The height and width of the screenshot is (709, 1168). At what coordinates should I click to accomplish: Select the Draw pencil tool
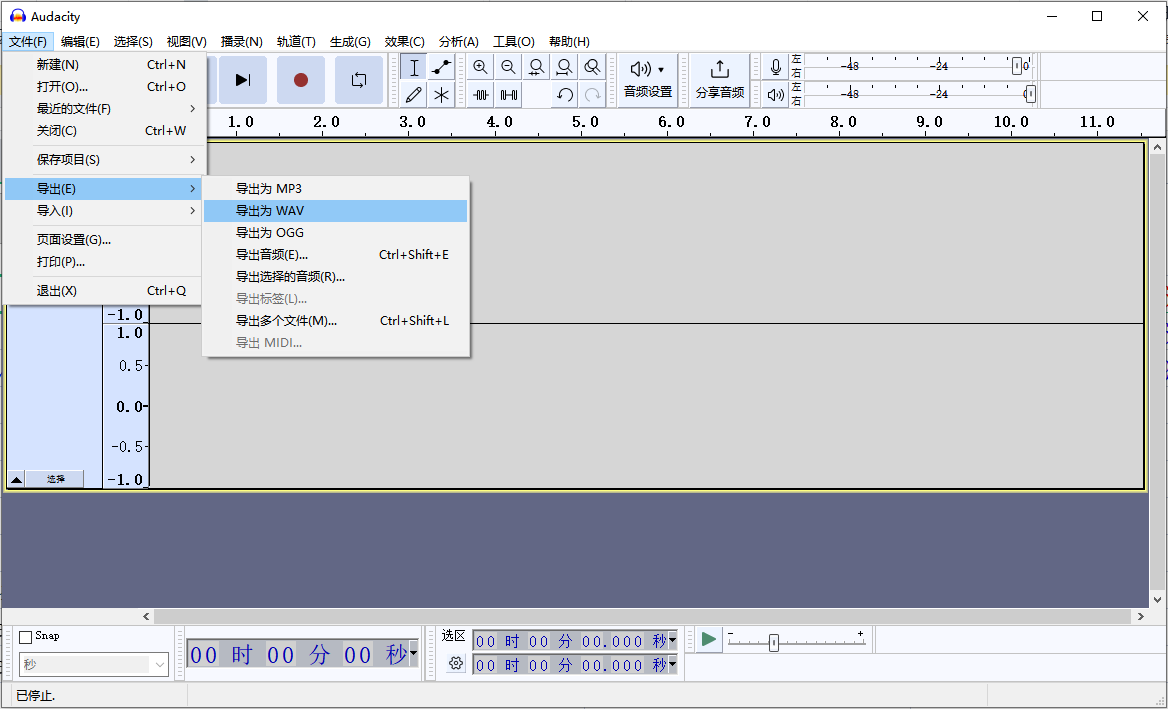tap(413, 95)
